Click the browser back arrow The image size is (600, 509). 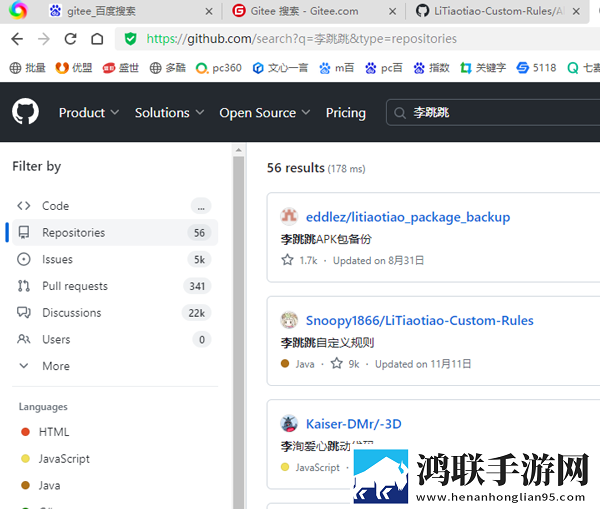point(17,39)
